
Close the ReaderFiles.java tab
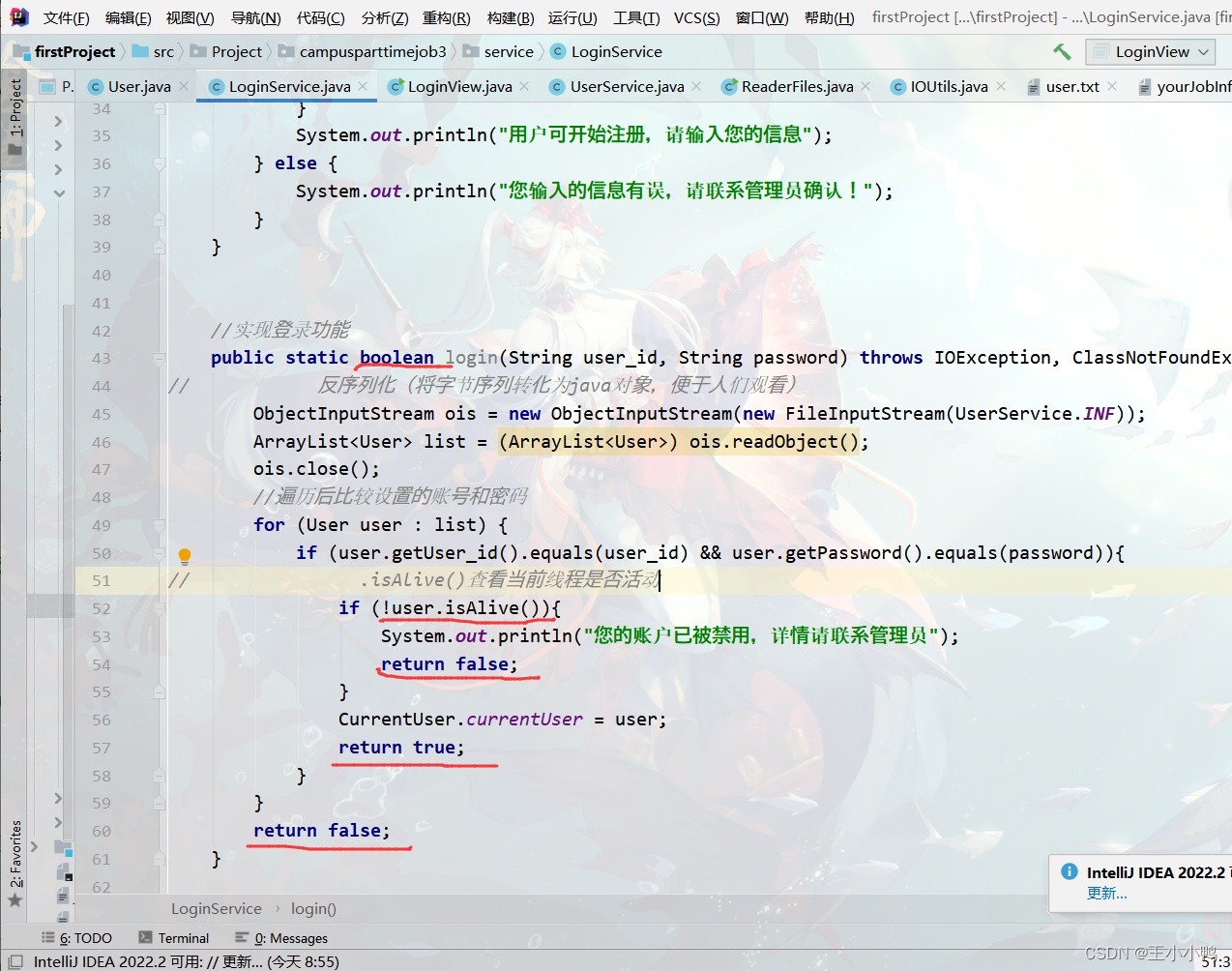tap(865, 86)
